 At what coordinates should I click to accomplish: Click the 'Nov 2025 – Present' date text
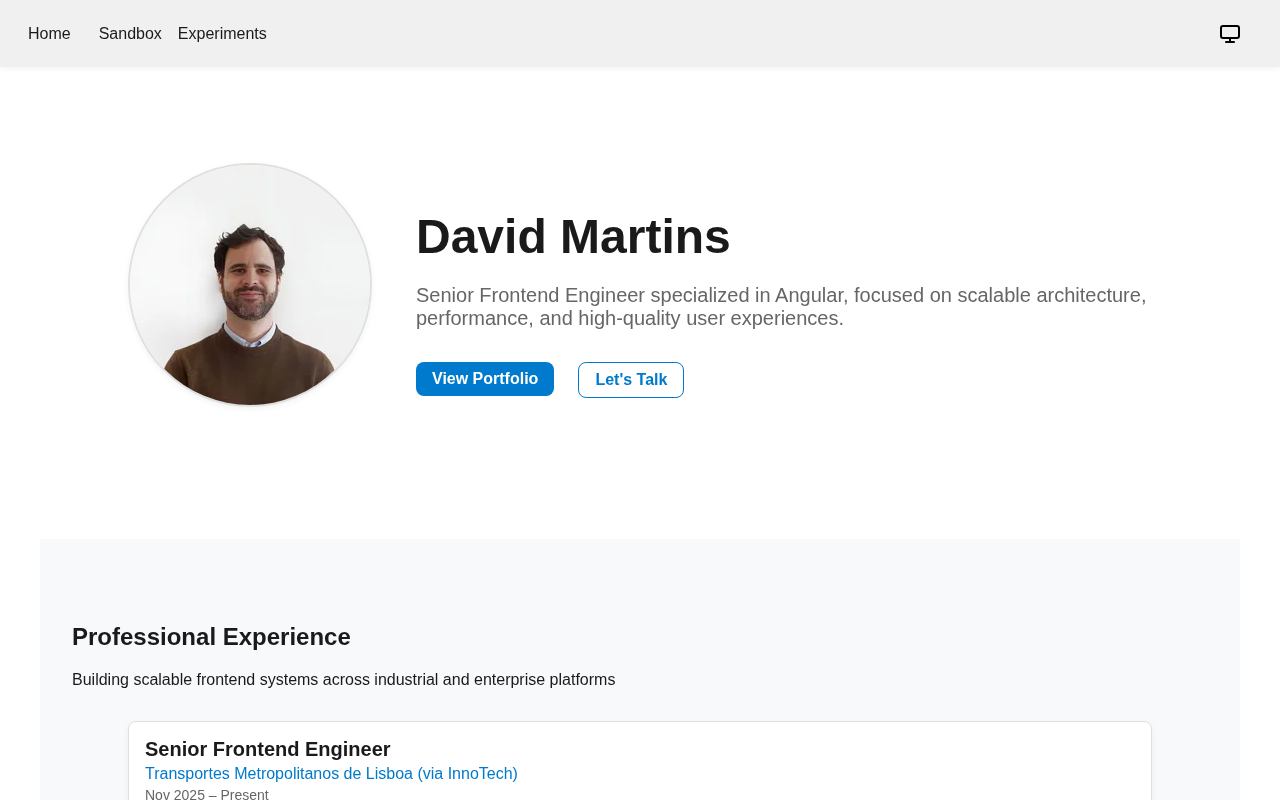(207, 794)
